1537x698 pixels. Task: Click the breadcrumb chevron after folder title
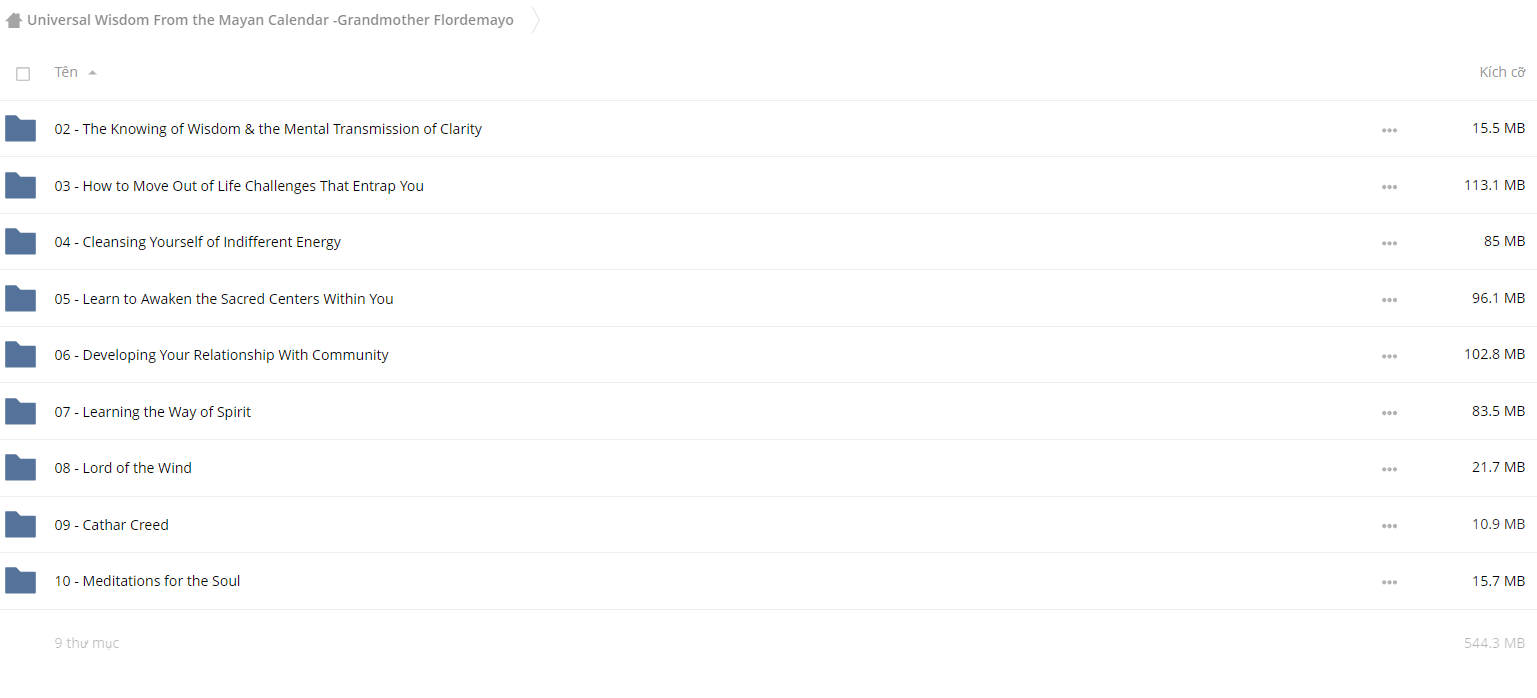(x=535, y=20)
